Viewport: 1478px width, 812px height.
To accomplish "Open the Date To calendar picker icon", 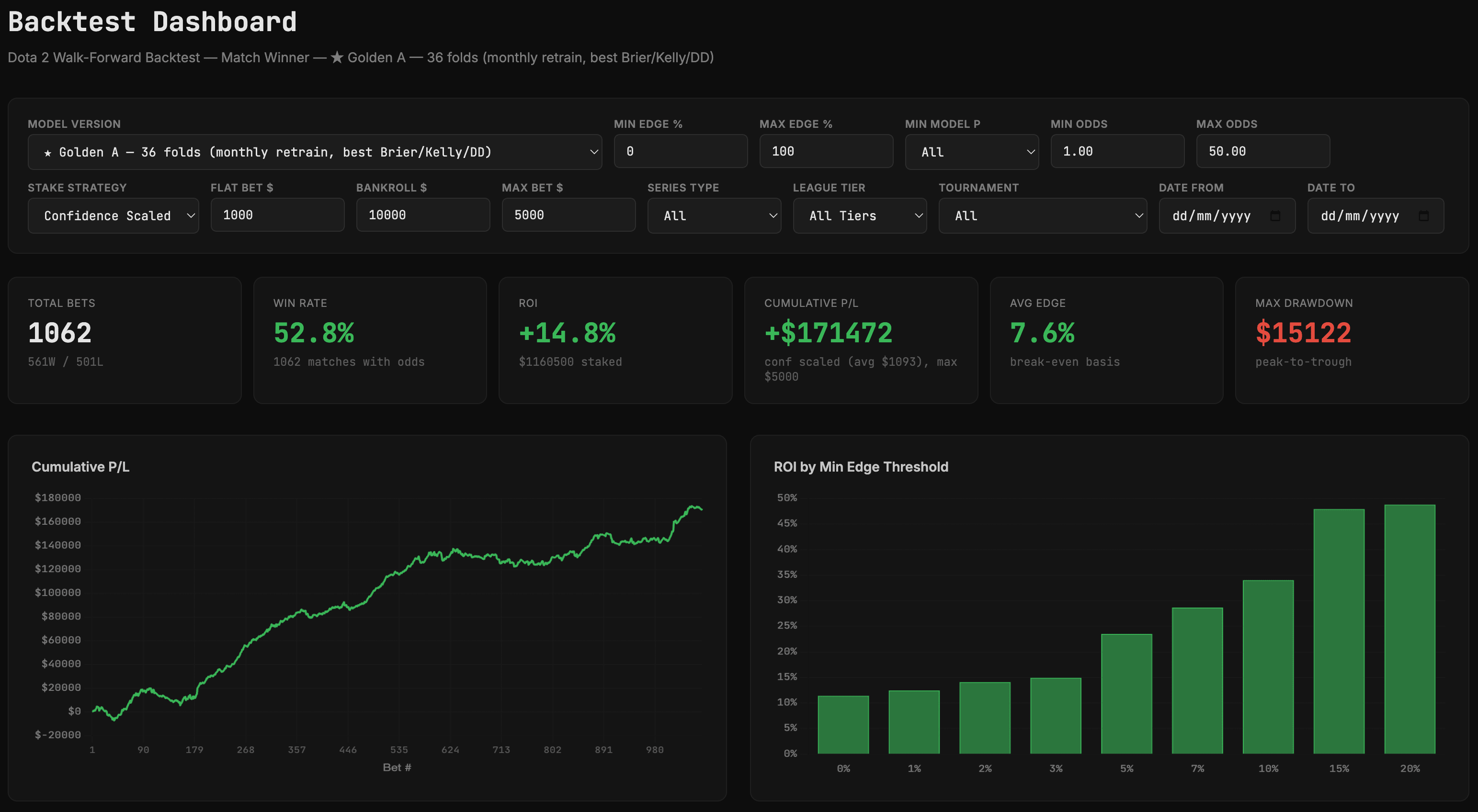I will [x=1423, y=215].
